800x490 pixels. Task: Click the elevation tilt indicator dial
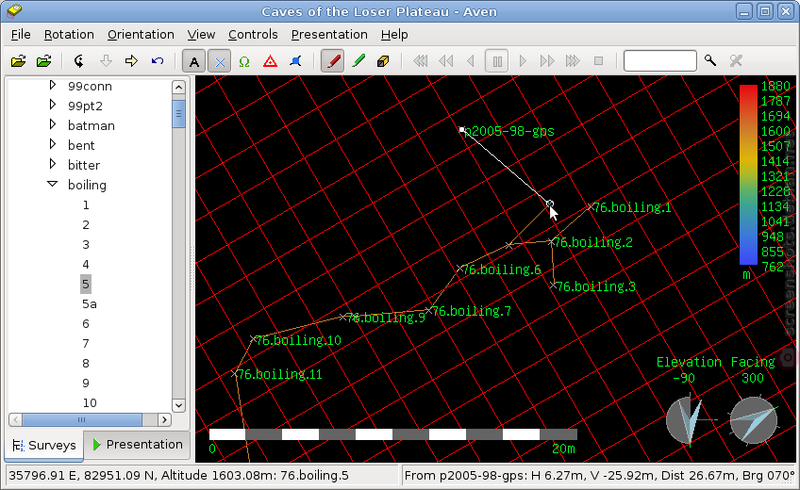pyautogui.click(x=689, y=421)
